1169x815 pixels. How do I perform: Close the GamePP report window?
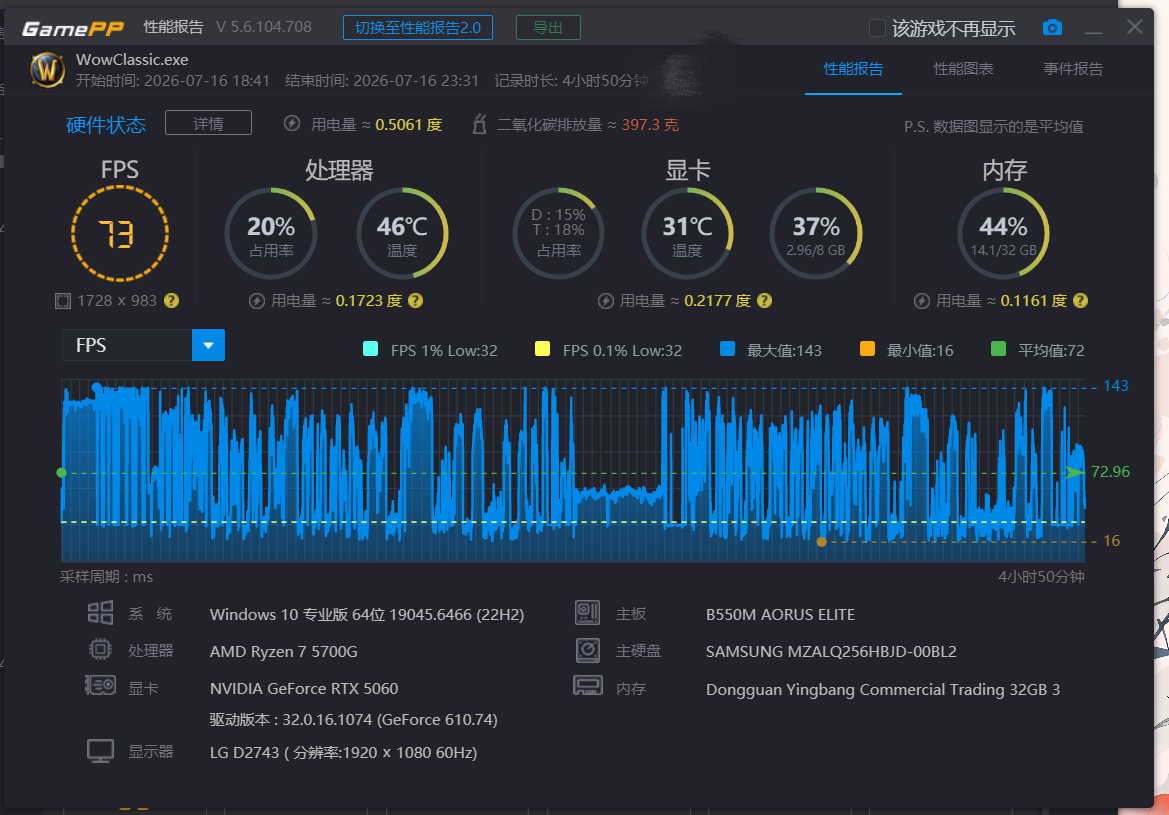[1135, 27]
